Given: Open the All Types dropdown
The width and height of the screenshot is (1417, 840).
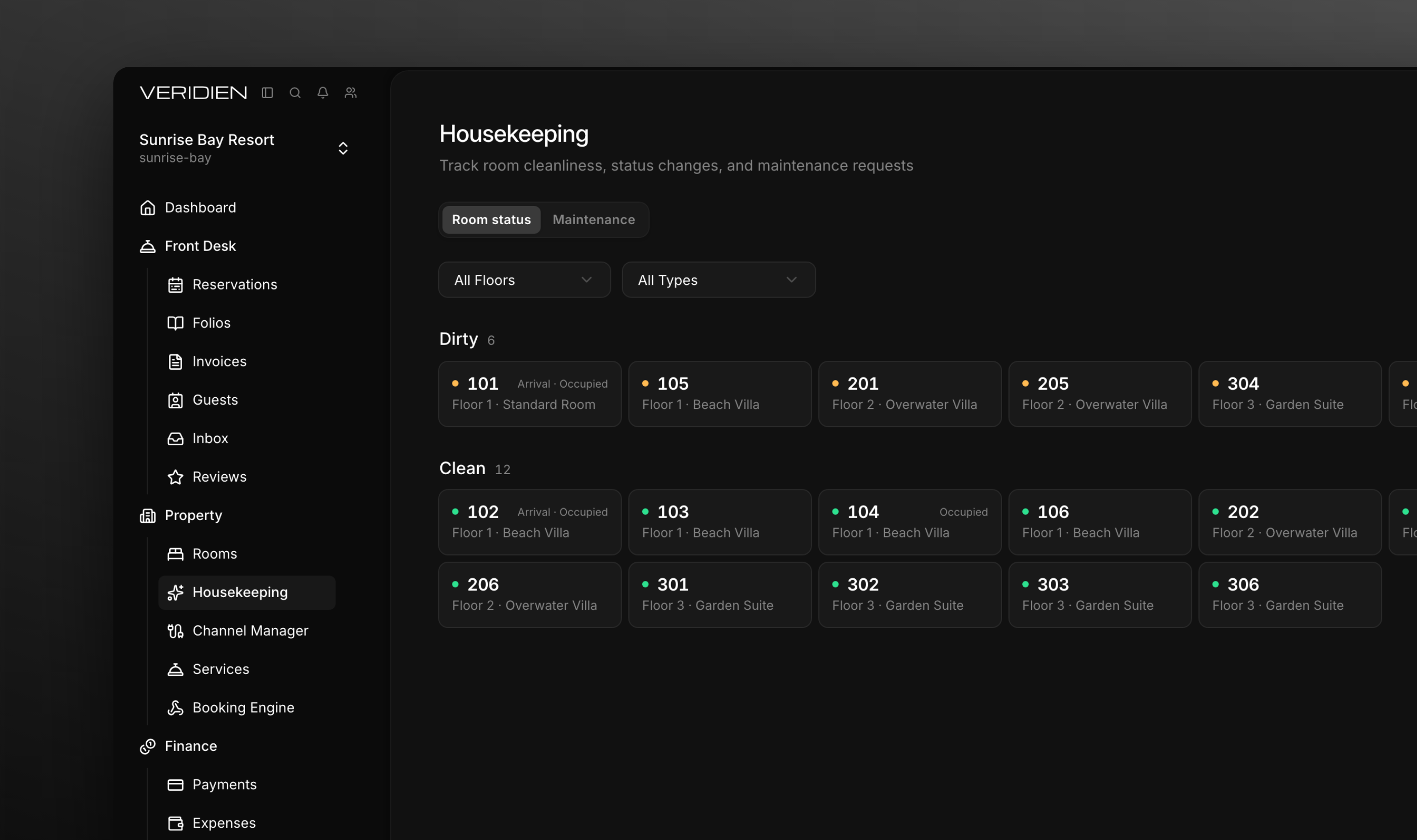Looking at the screenshot, I should point(719,280).
